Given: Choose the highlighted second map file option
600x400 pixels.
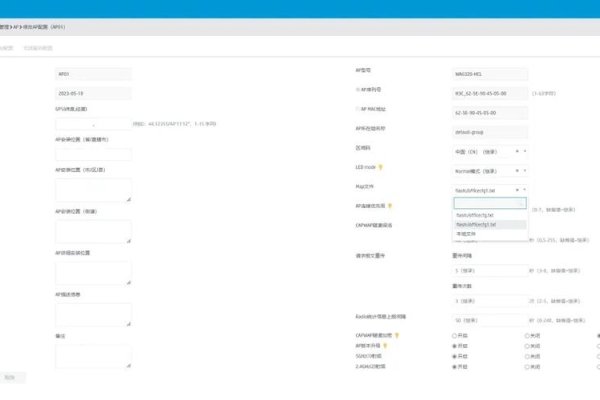Looking at the screenshot, I should [490, 224].
